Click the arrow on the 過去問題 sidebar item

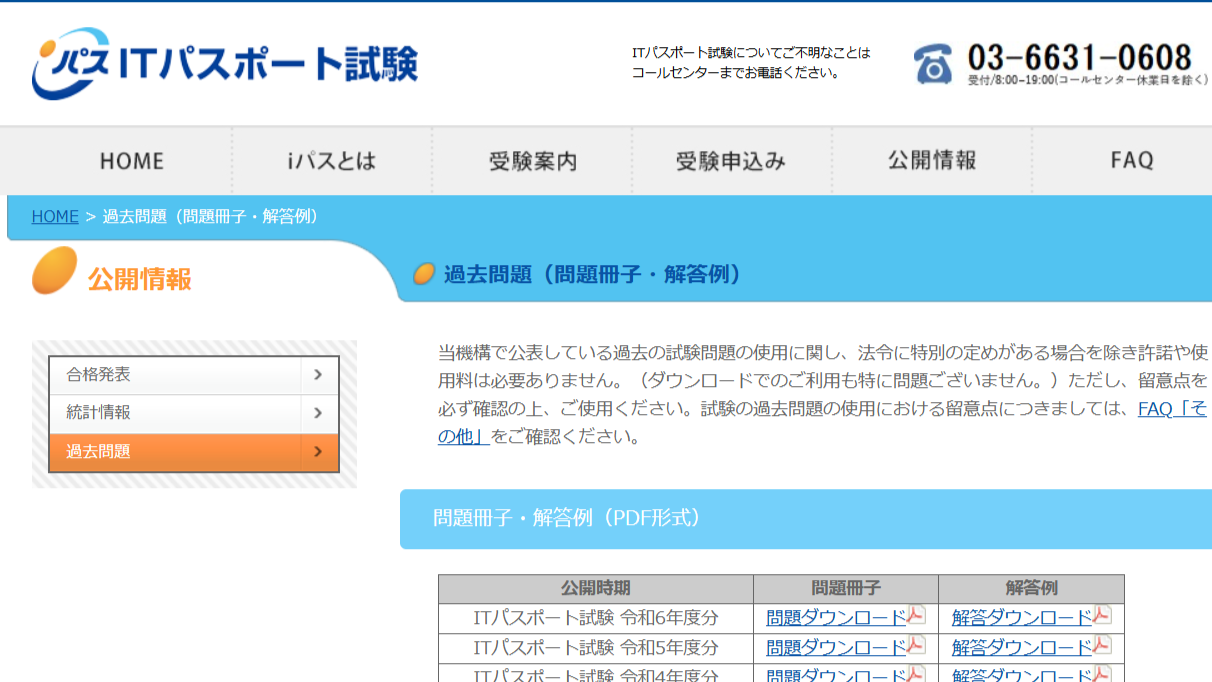[x=318, y=452]
